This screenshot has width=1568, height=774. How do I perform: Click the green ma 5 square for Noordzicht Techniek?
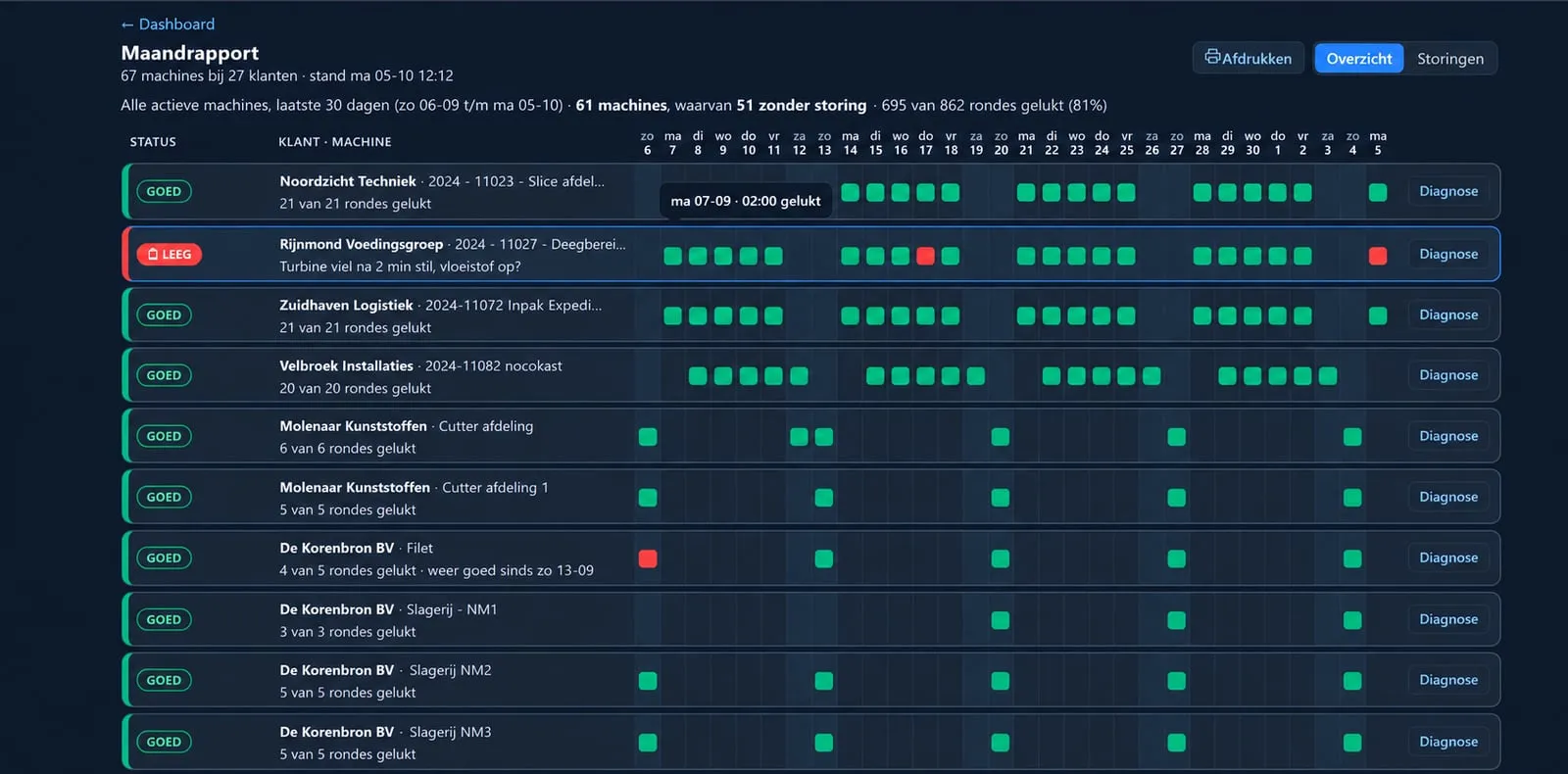click(1378, 192)
